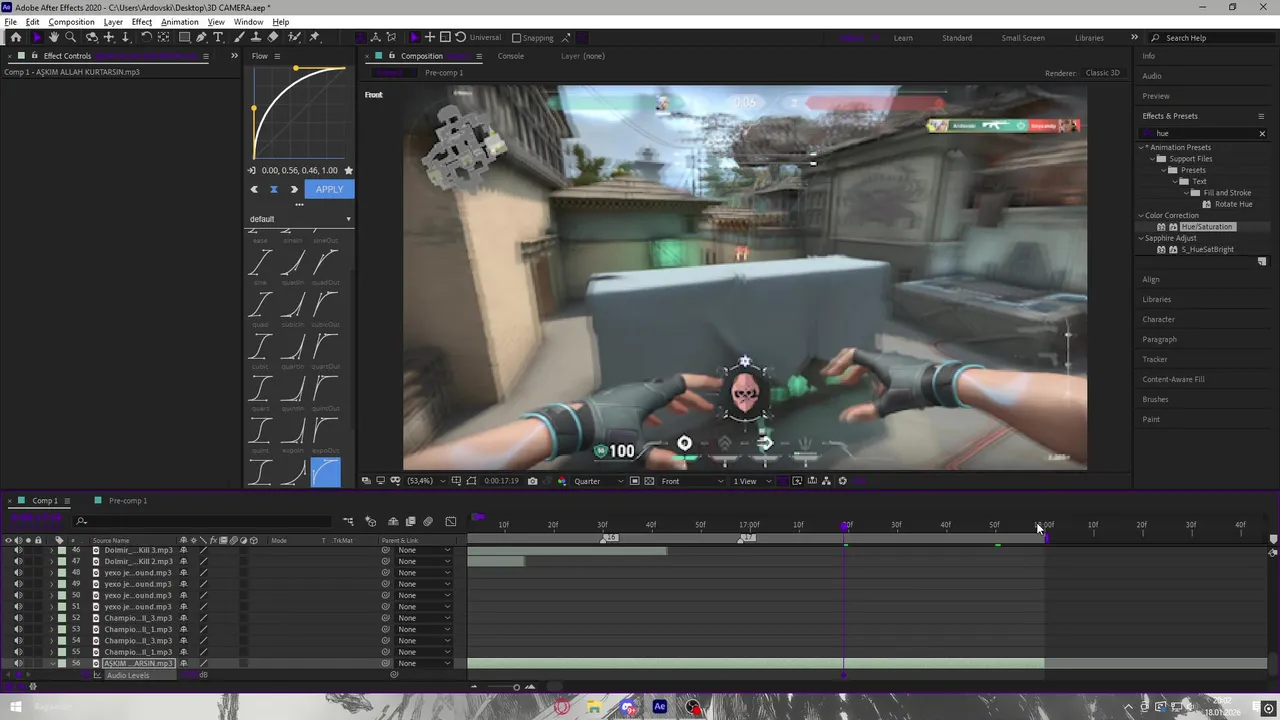Click the Region of Interest icon
This screenshot has width=1280, height=720.
(635, 481)
